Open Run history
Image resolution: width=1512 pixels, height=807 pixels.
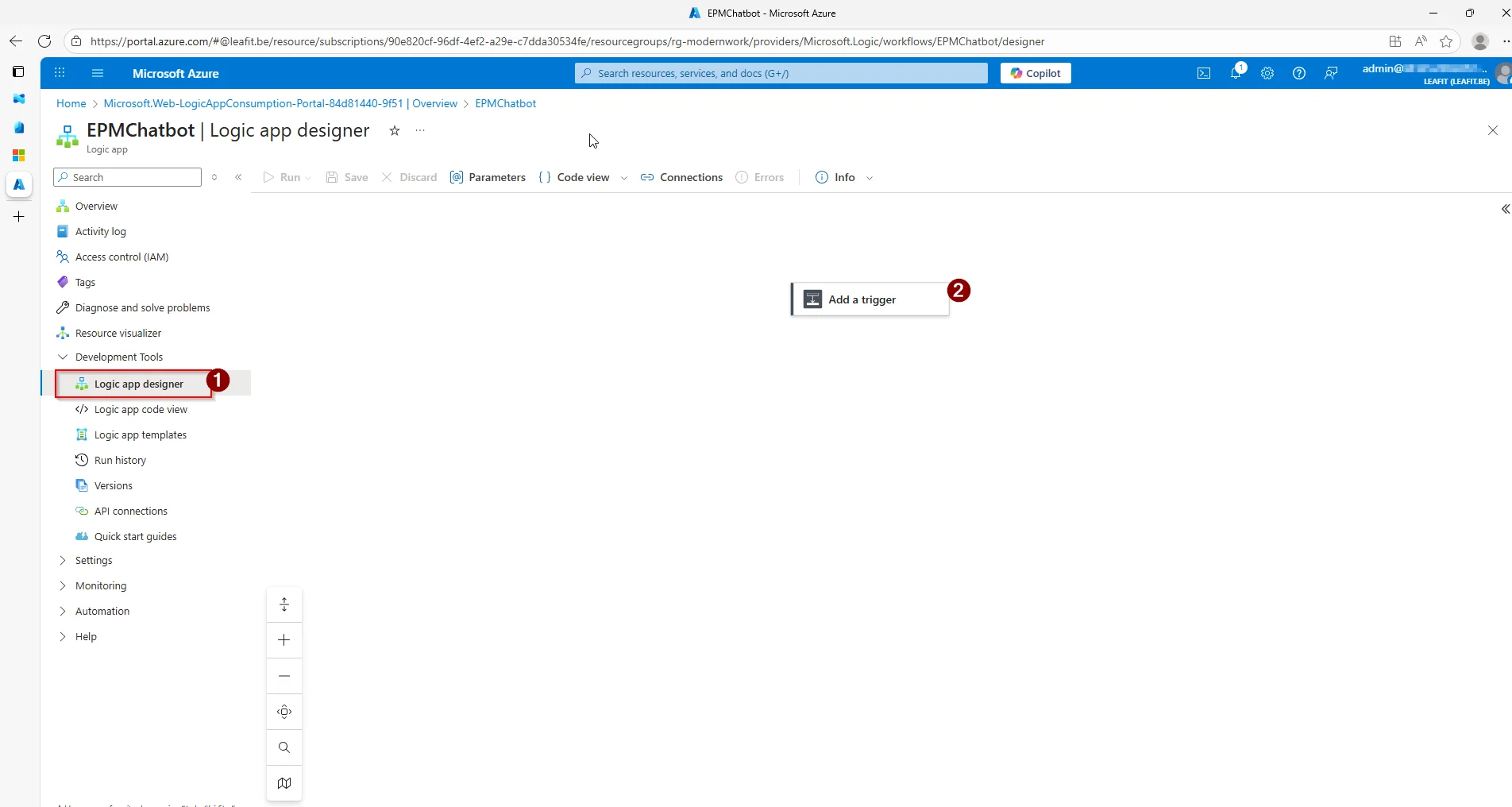pyautogui.click(x=120, y=460)
